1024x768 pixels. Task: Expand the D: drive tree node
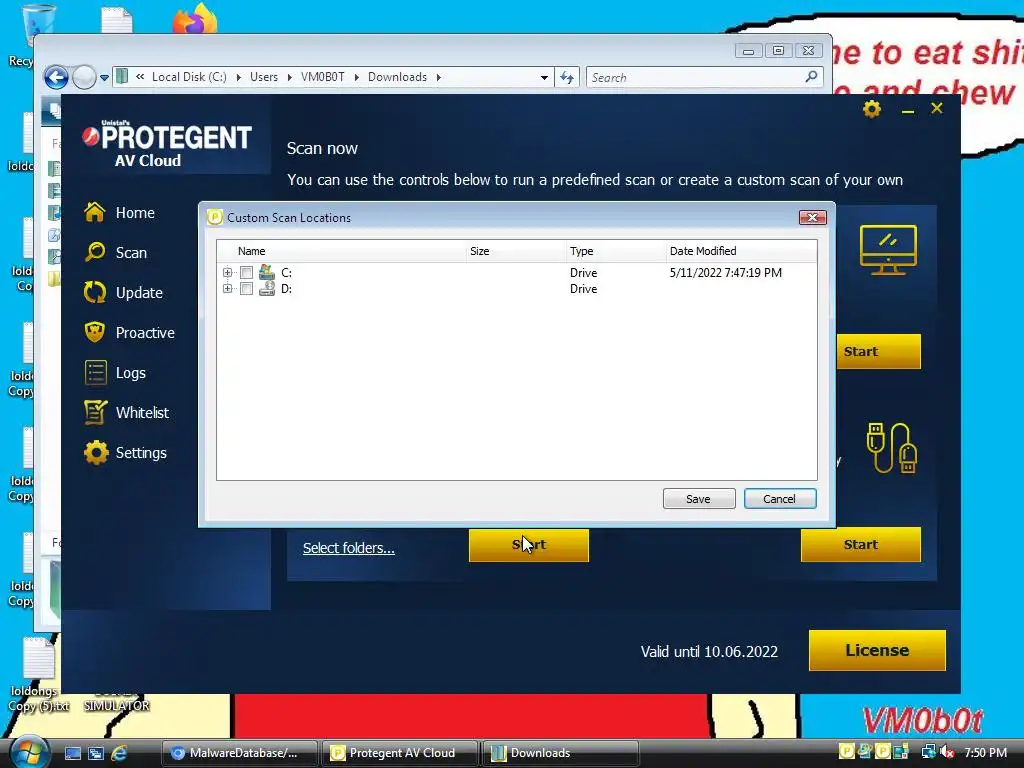point(227,288)
